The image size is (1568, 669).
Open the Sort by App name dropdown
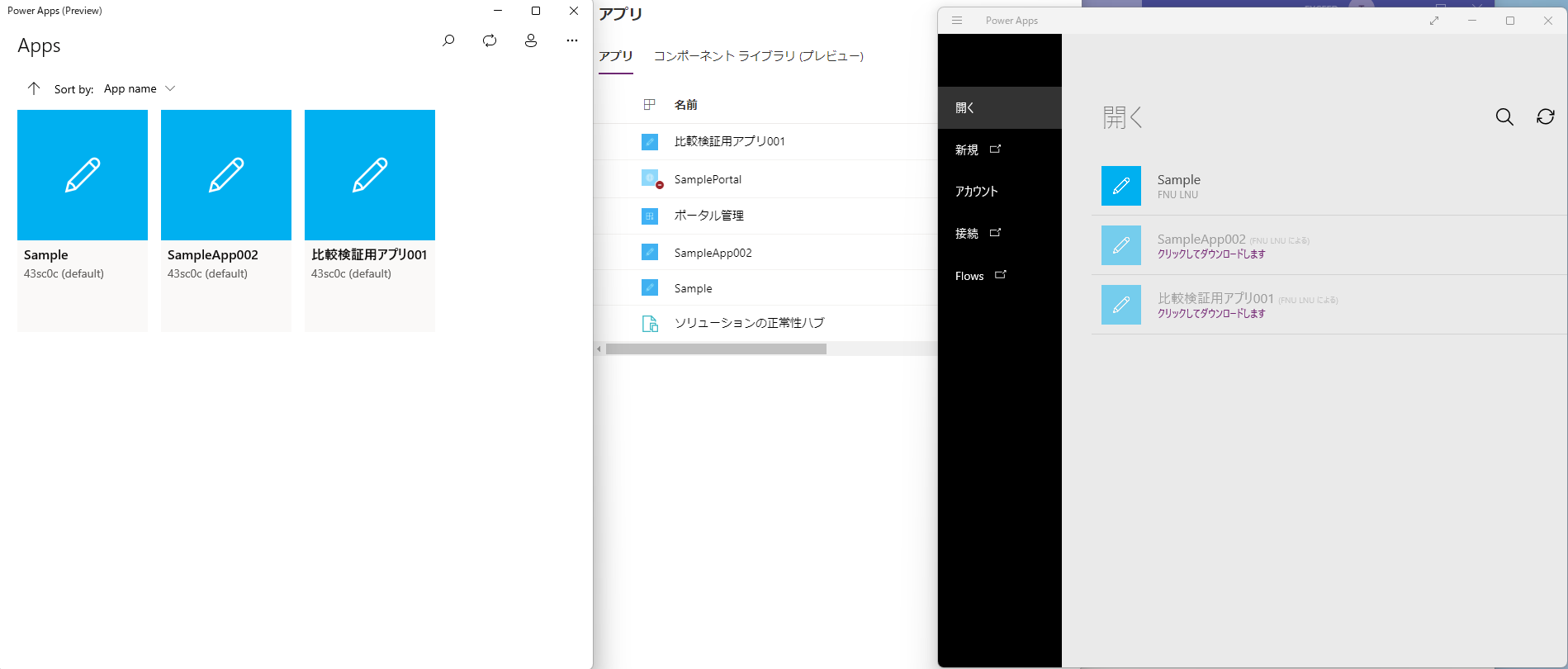point(140,88)
